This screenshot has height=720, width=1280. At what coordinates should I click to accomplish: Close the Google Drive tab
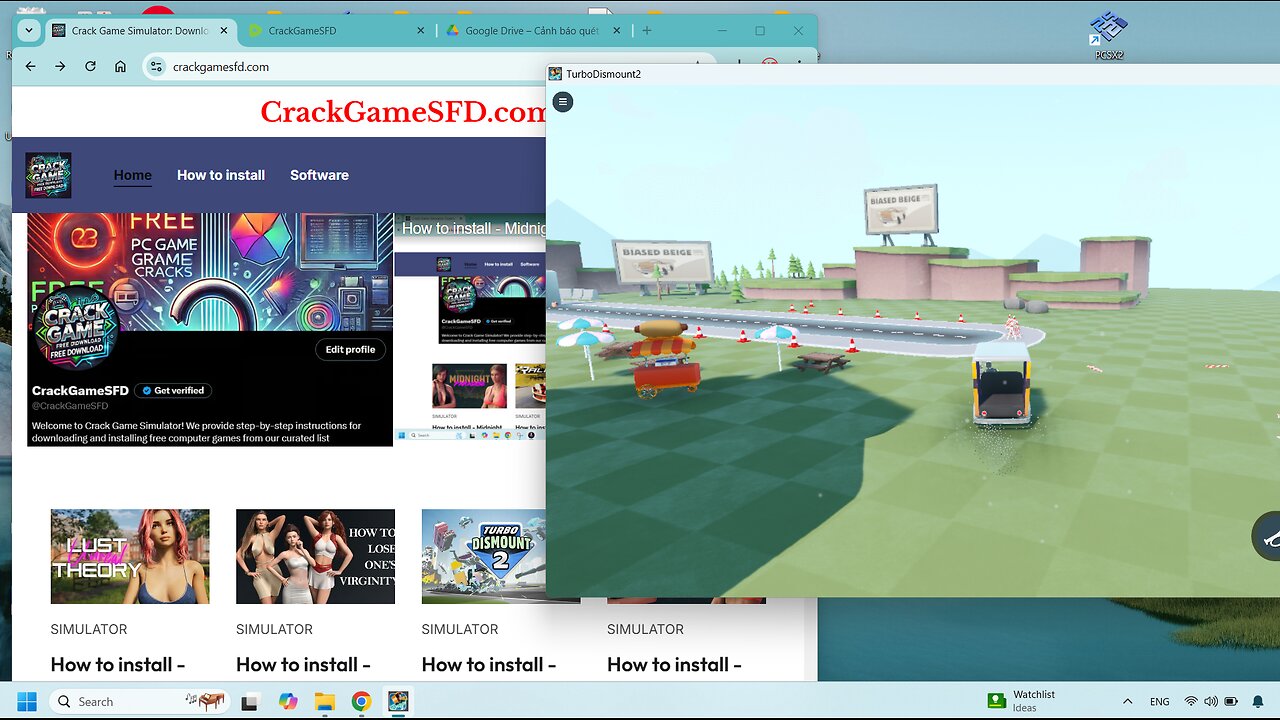(x=617, y=31)
